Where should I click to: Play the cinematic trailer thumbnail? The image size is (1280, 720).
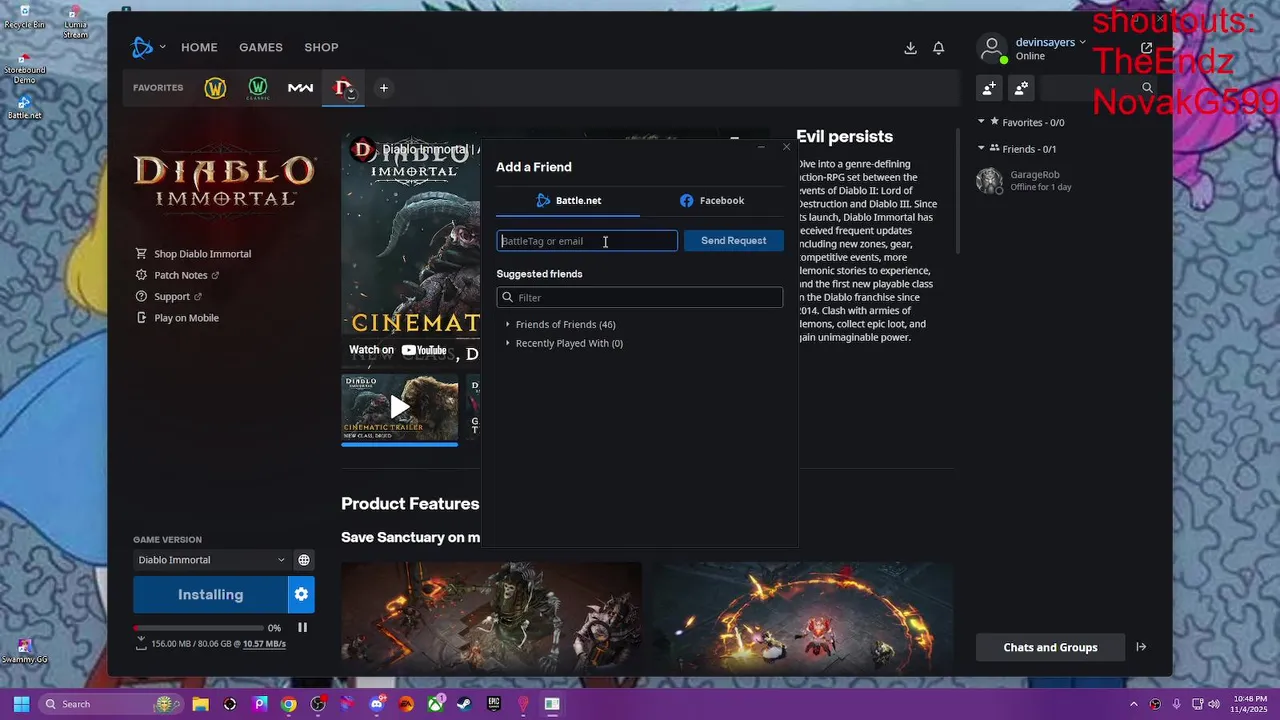tap(399, 407)
